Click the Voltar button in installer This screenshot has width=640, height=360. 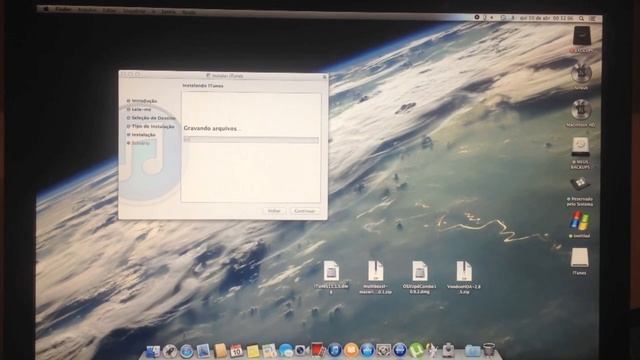pyautogui.click(x=274, y=211)
